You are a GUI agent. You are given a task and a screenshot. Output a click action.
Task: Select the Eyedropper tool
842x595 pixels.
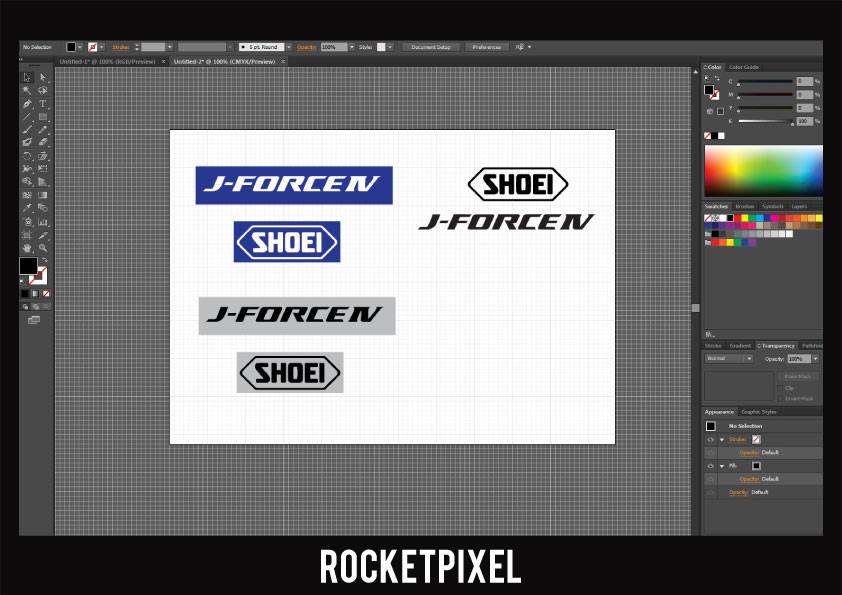(x=27, y=208)
